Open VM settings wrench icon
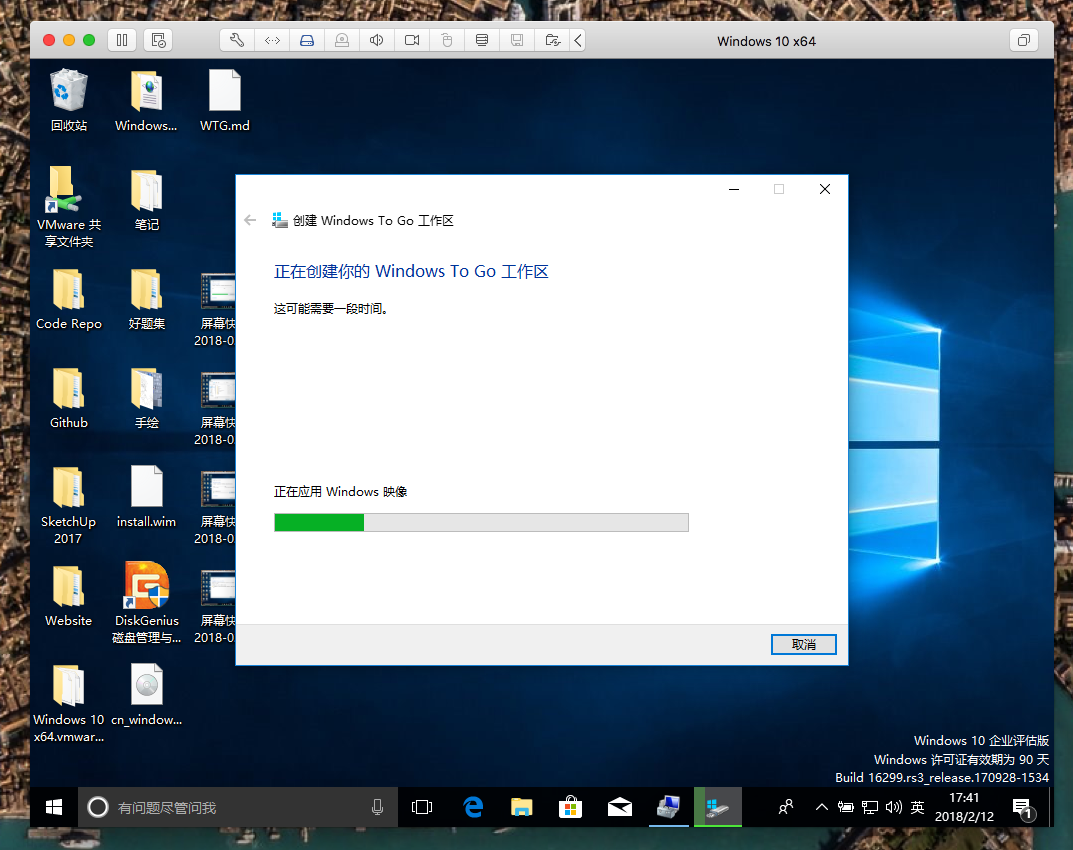 click(237, 40)
